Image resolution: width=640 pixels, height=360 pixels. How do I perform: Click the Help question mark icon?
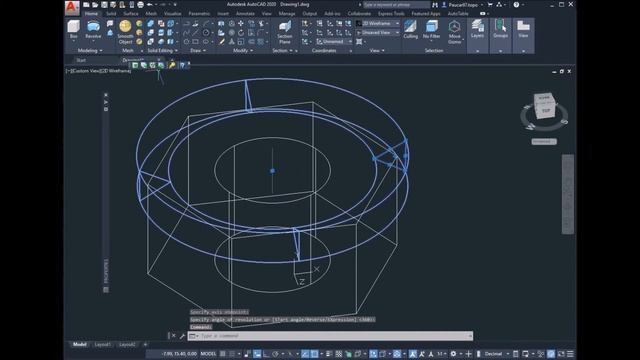(516, 4)
